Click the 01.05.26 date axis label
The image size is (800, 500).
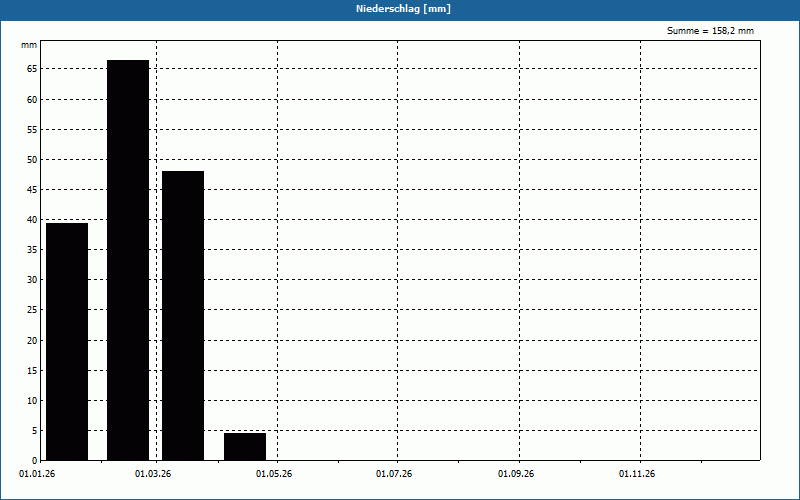coord(274,474)
